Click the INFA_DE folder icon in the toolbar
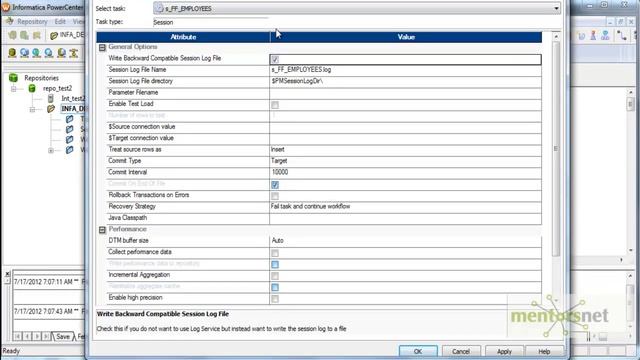640x360 pixels. (x=54, y=36)
